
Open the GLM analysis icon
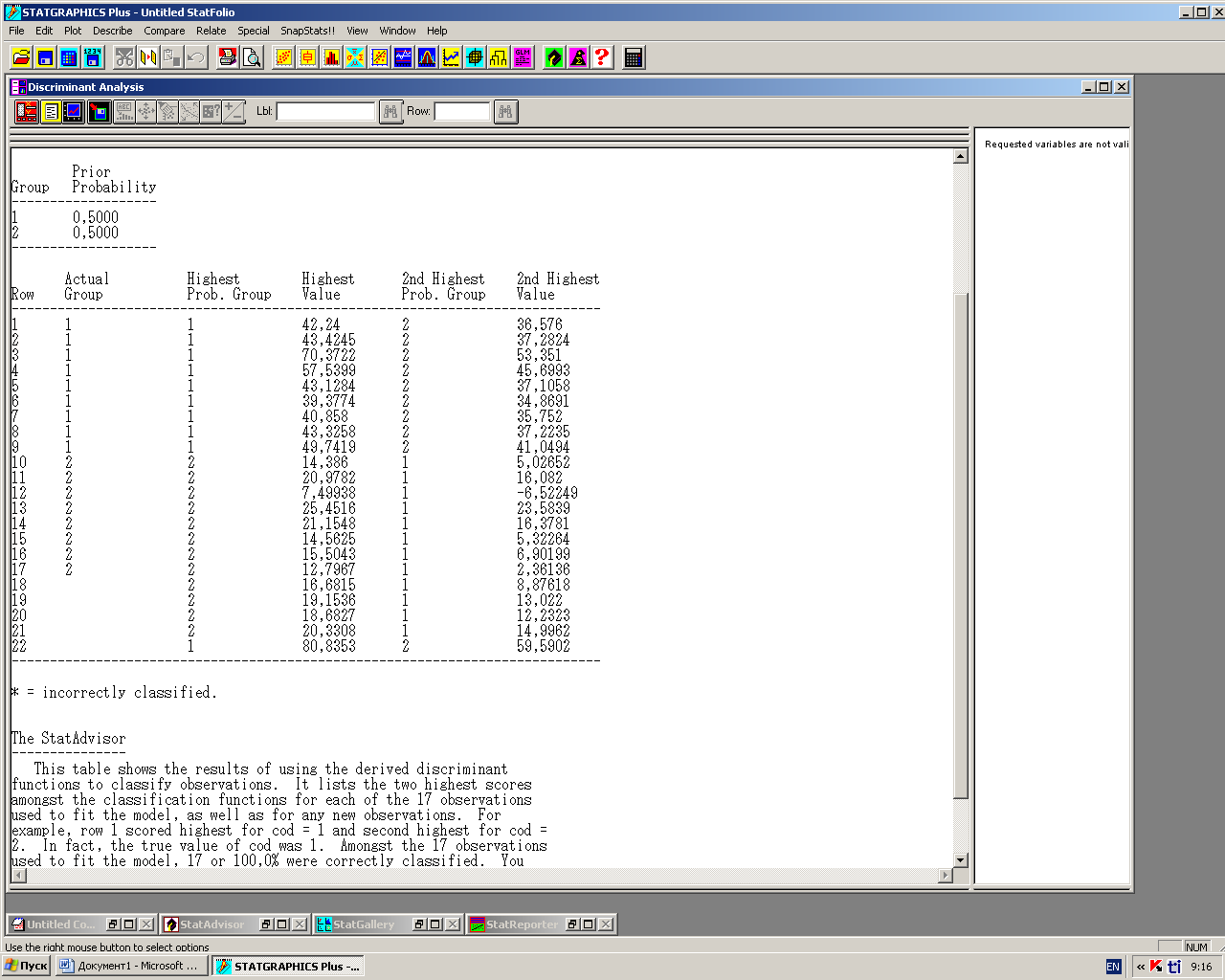pos(523,57)
